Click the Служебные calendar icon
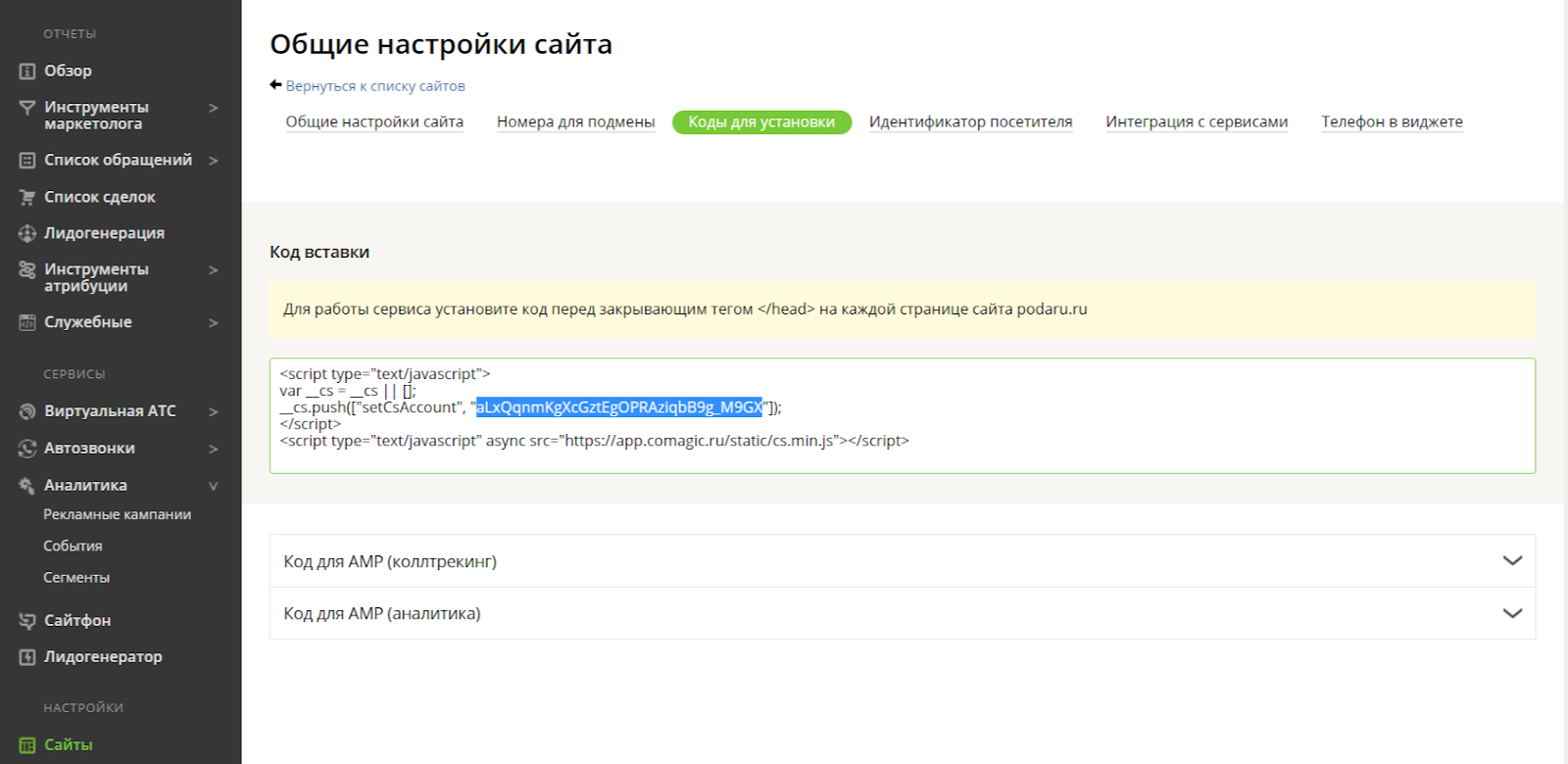Screen dimensions: 1568x764 coord(27,322)
